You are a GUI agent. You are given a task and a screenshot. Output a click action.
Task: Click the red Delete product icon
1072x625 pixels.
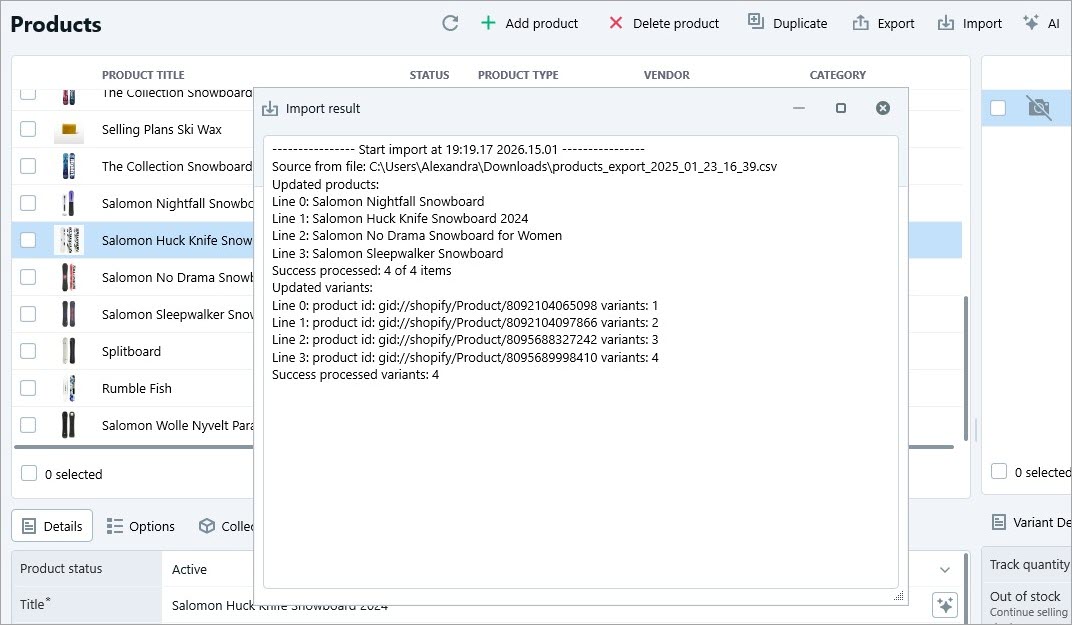614,22
